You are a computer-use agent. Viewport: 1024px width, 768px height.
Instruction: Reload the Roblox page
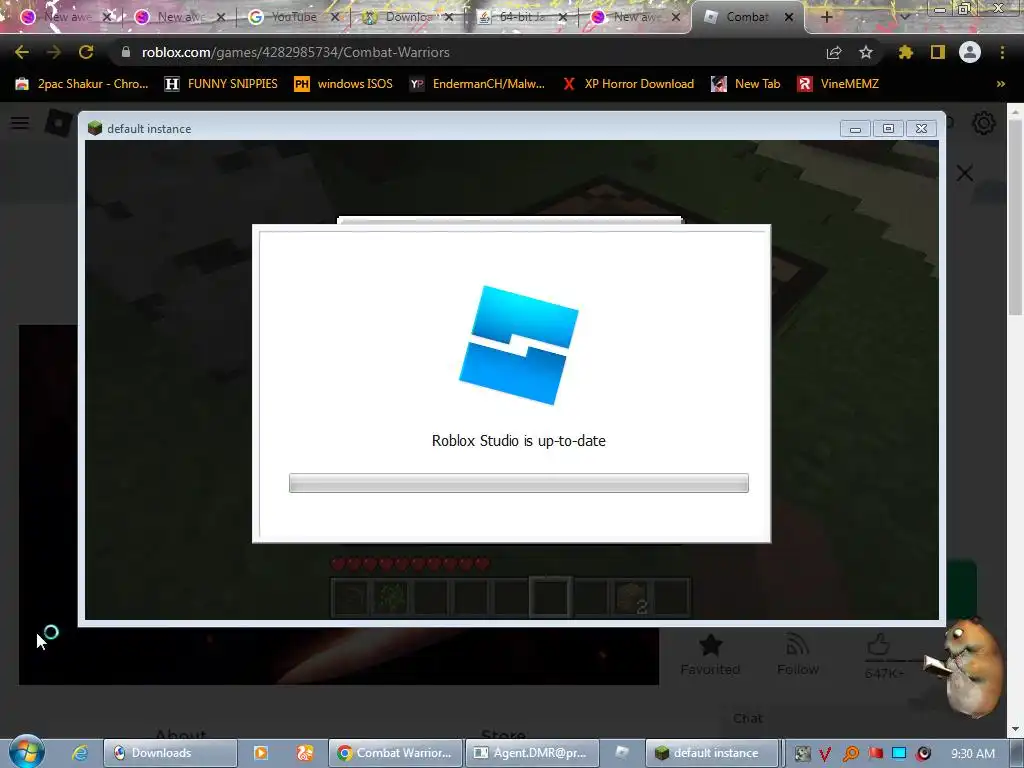point(86,52)
